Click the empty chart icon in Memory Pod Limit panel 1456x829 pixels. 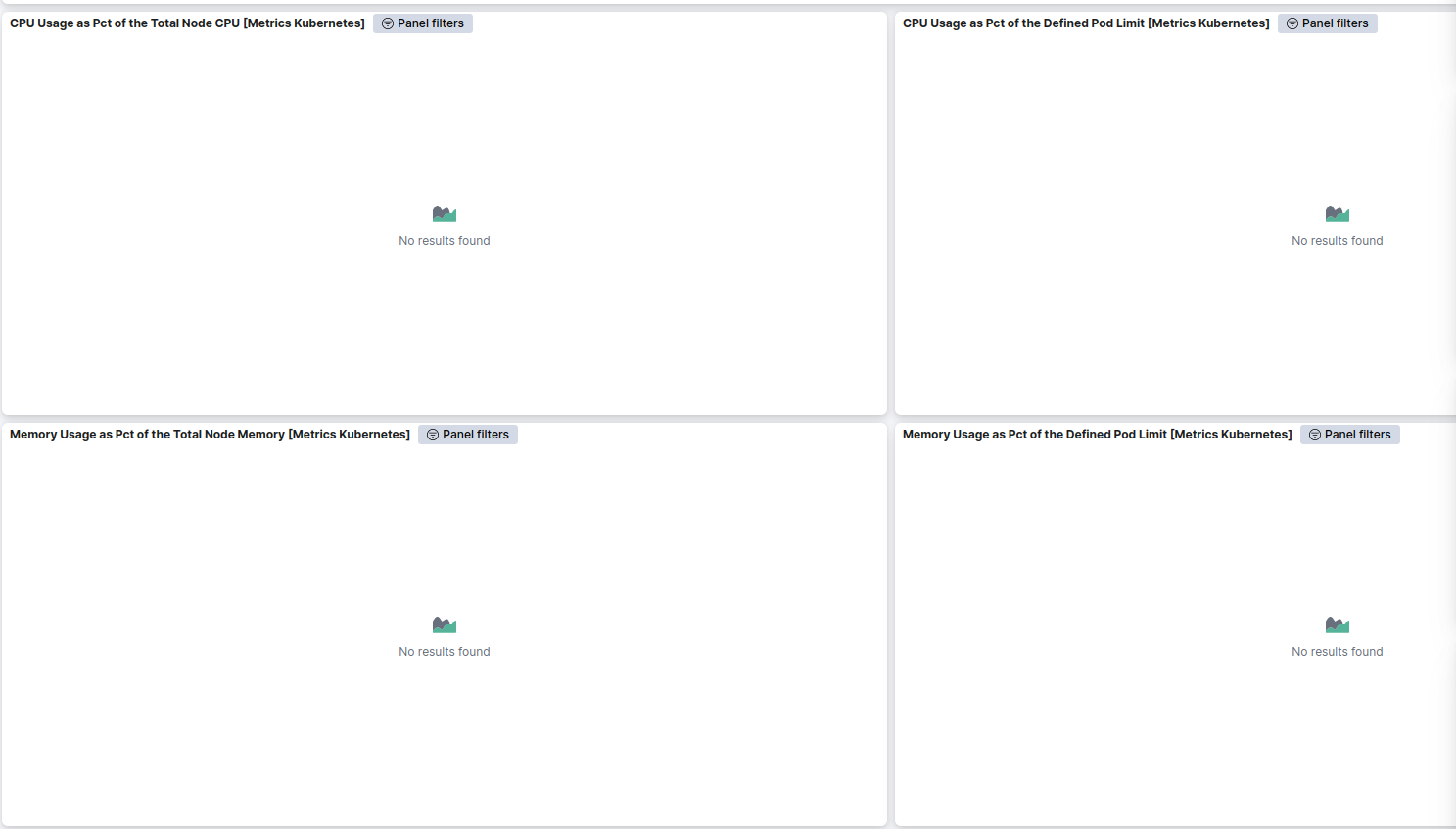1338,624
